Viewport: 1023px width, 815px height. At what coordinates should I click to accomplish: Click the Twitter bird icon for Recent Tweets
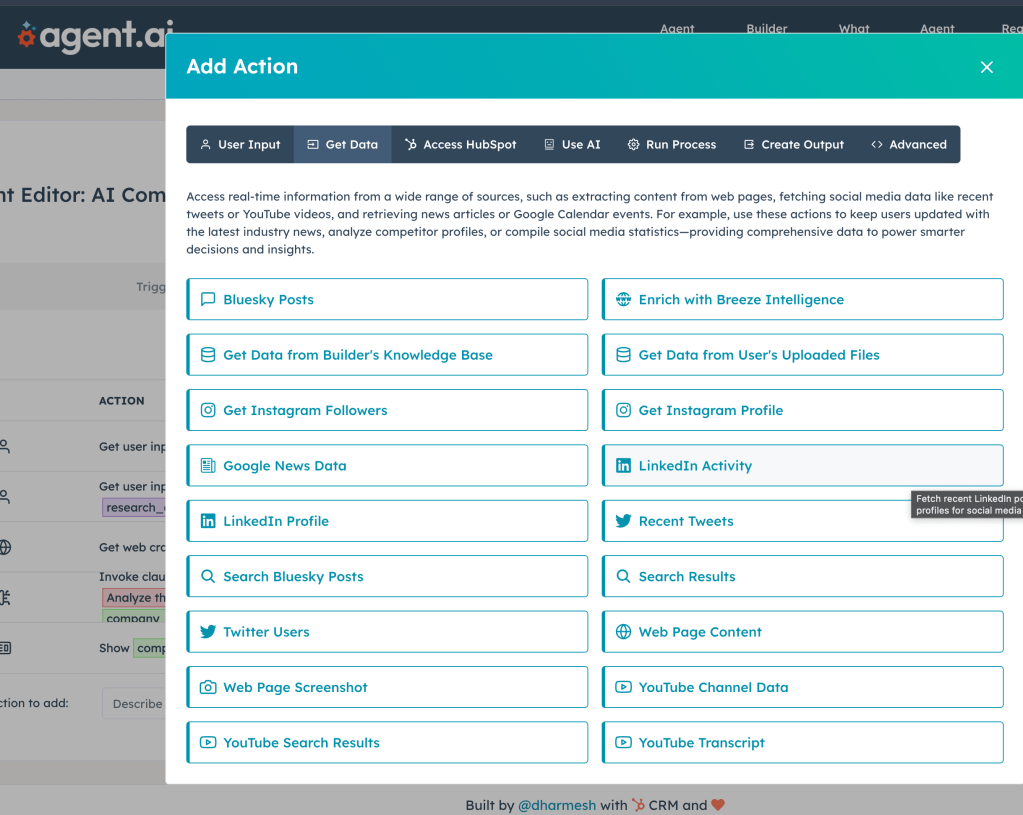(x=623, y=521)
